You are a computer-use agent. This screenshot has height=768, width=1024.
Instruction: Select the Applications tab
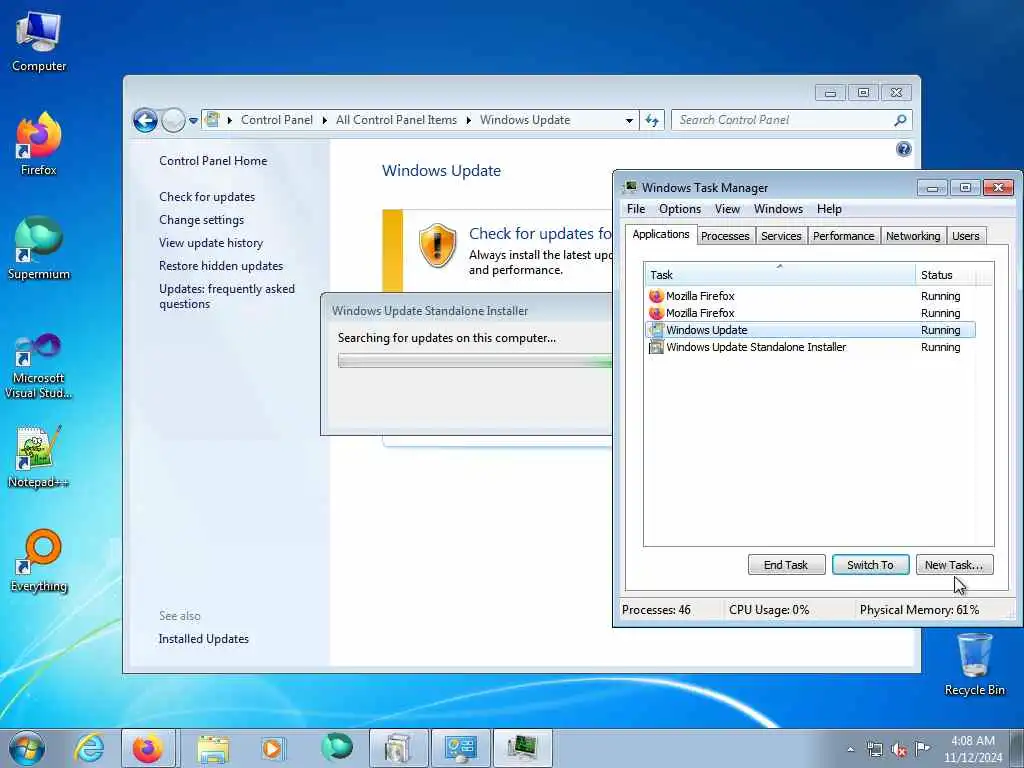660,234
